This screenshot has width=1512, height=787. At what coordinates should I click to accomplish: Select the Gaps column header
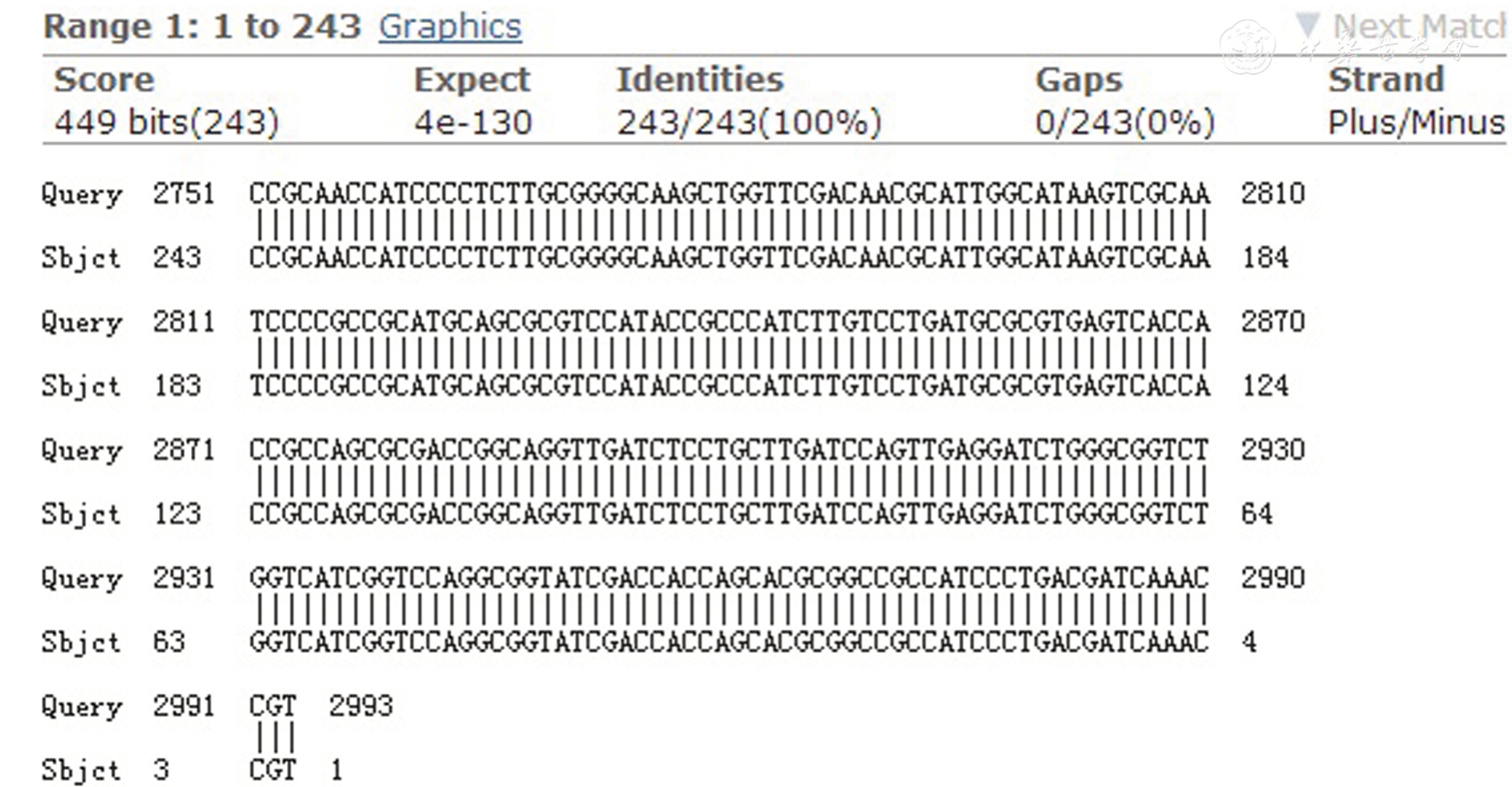1078,80
